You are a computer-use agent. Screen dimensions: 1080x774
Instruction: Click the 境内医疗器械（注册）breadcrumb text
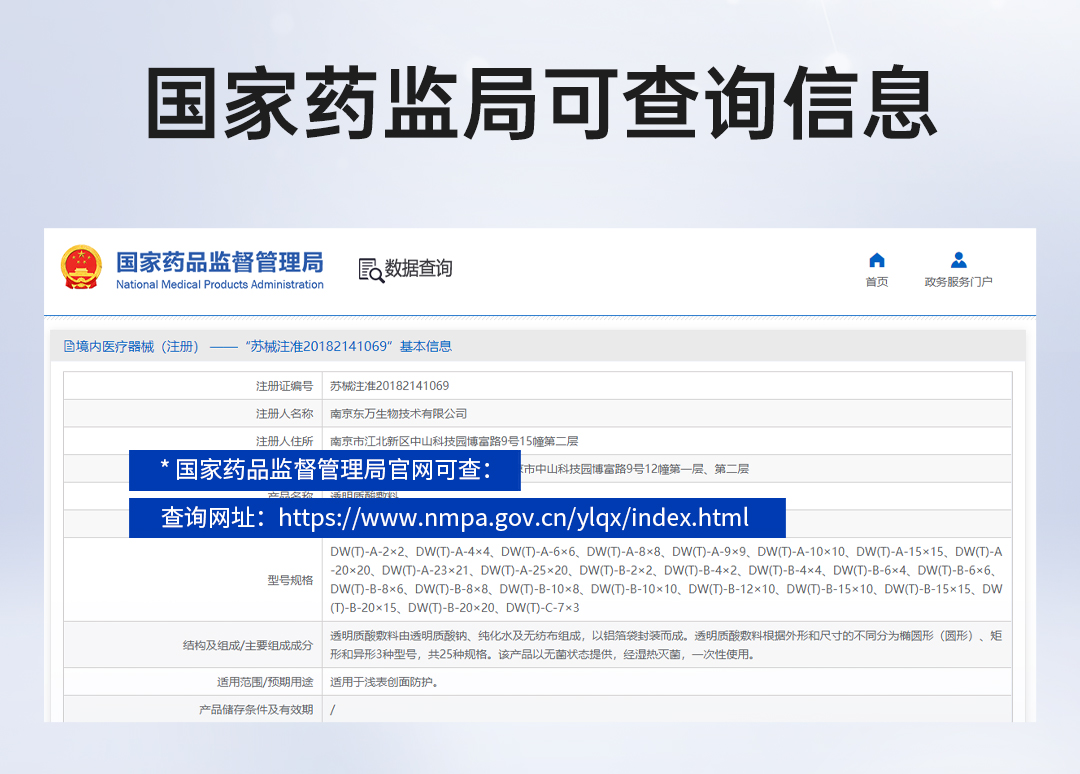[138, 346]
